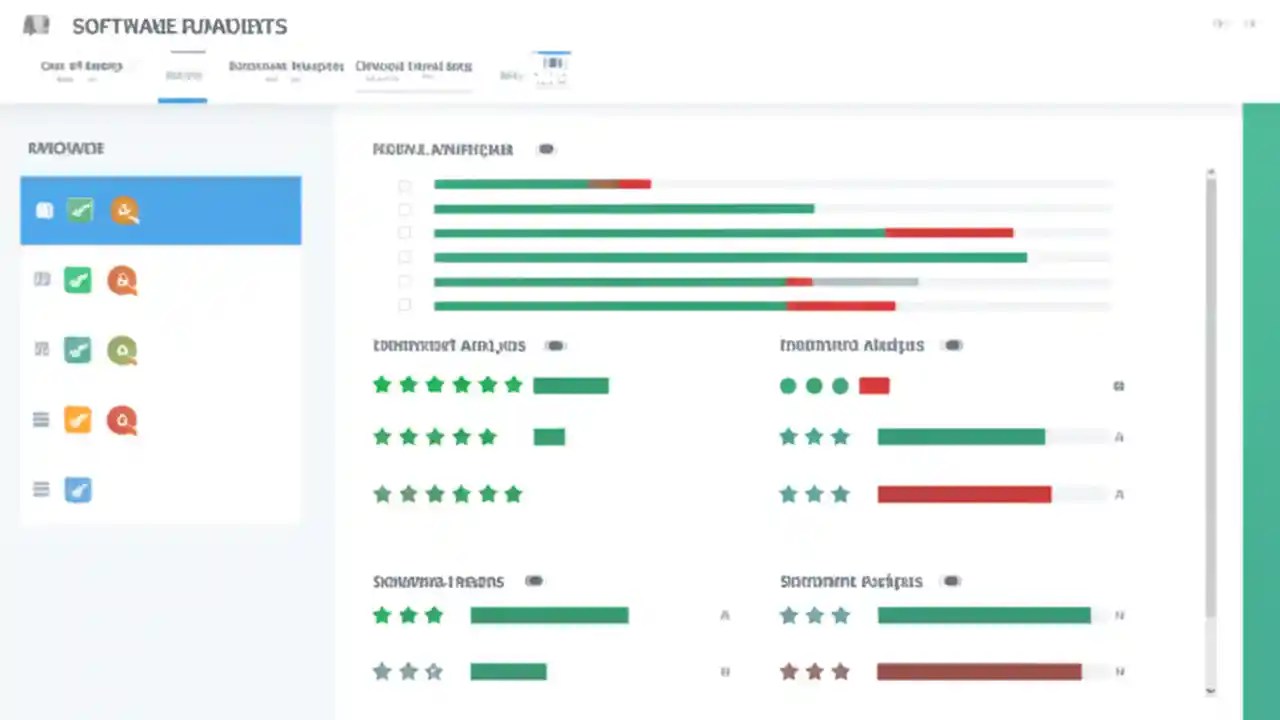
Task: Toggle the switch beside the top ratings section header
Action: click(545, 148)
